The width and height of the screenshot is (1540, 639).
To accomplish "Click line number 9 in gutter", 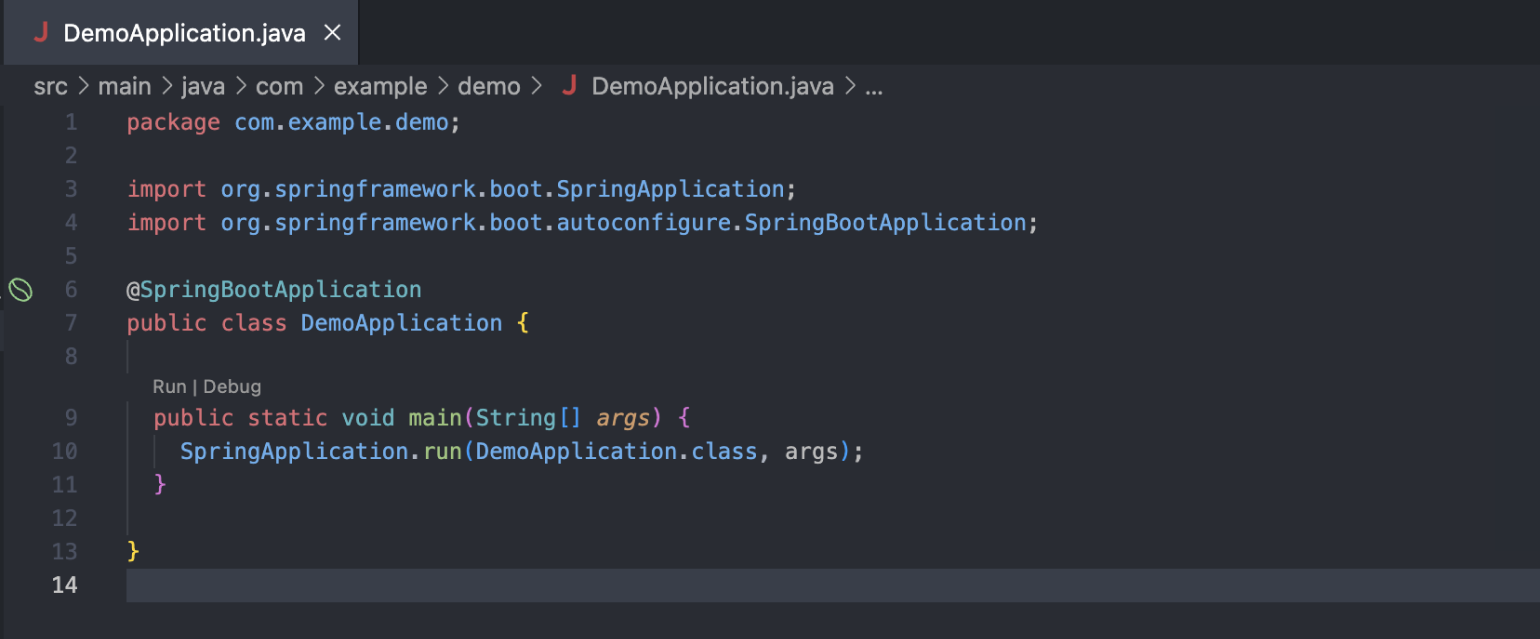I will pyautogui.click(x=70, y=418).
